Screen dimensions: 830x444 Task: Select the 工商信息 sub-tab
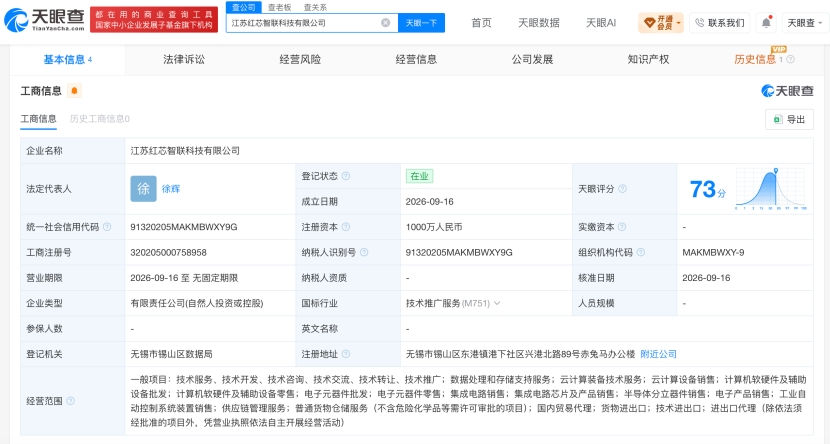pos(38,119)
